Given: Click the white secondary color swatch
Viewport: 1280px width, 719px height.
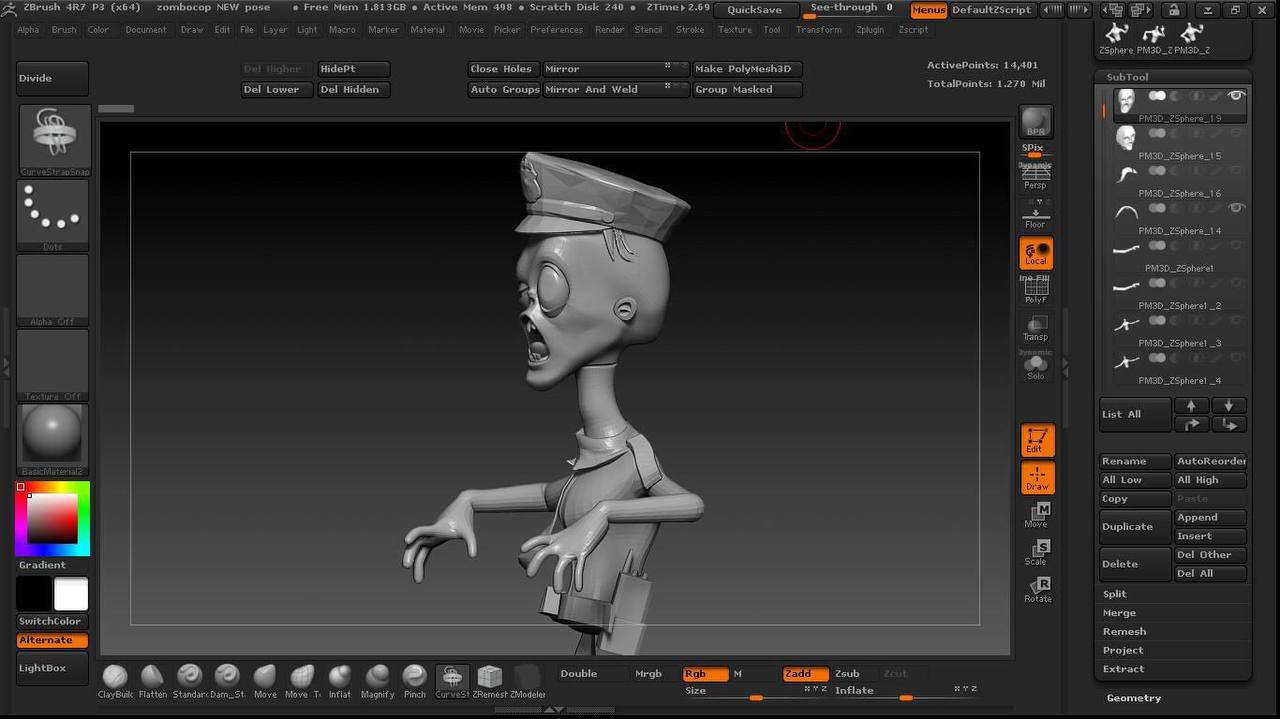Looking at the screenshot, I should tap(71, 594).
